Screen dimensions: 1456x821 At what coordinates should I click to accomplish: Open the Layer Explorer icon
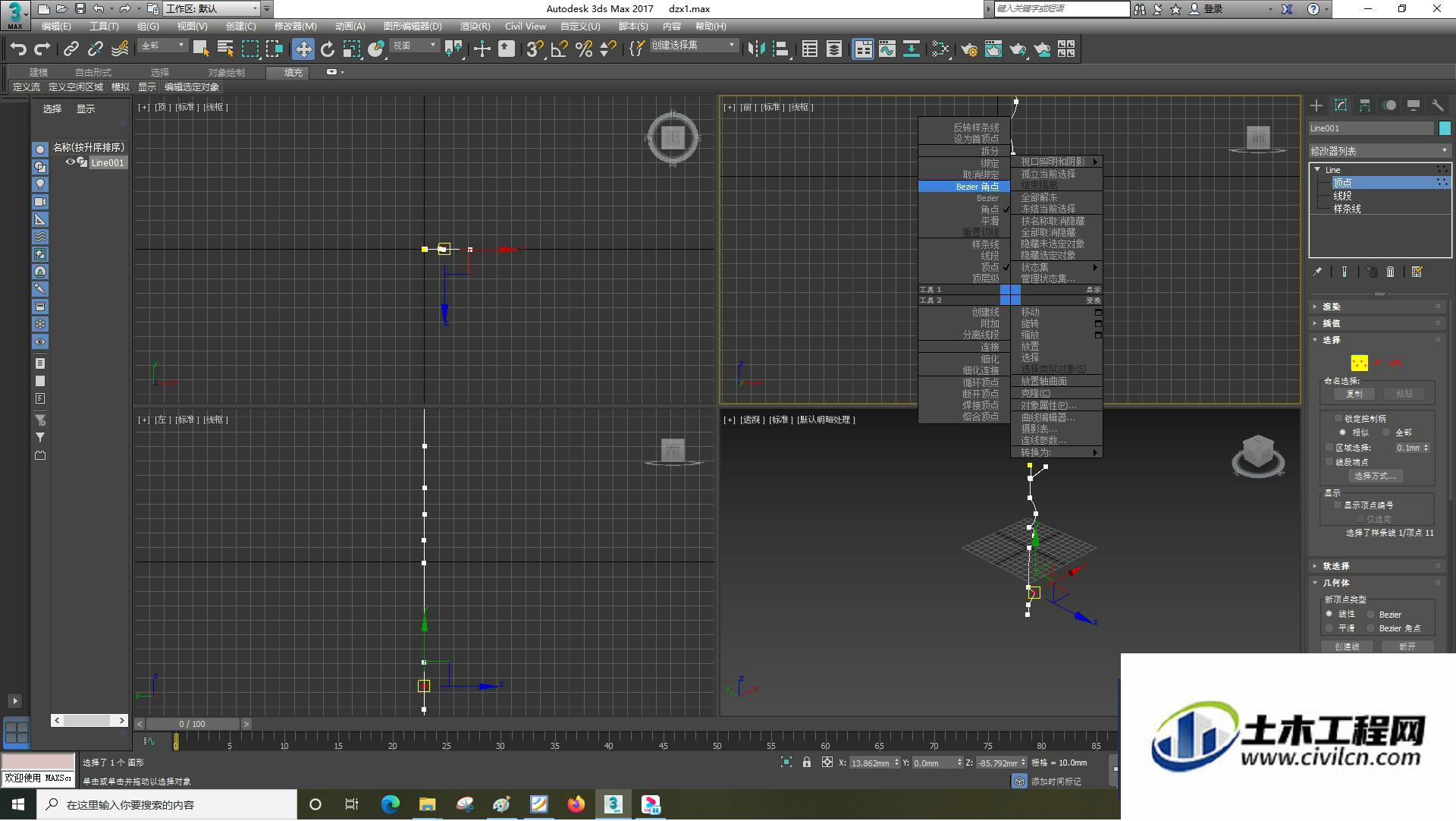point(834,49)
